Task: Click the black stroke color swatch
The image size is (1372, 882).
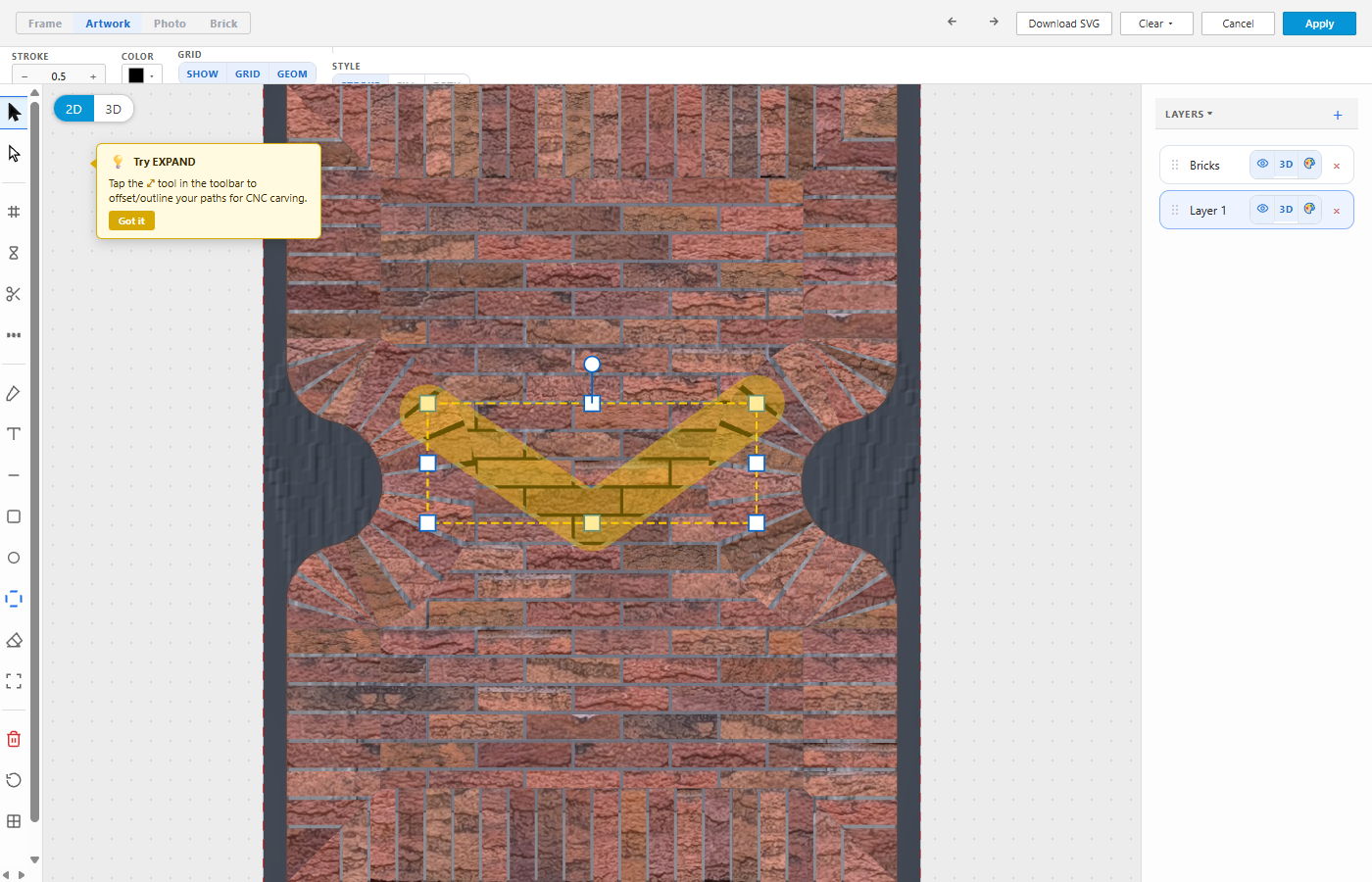Action: [x=136, y=75]
